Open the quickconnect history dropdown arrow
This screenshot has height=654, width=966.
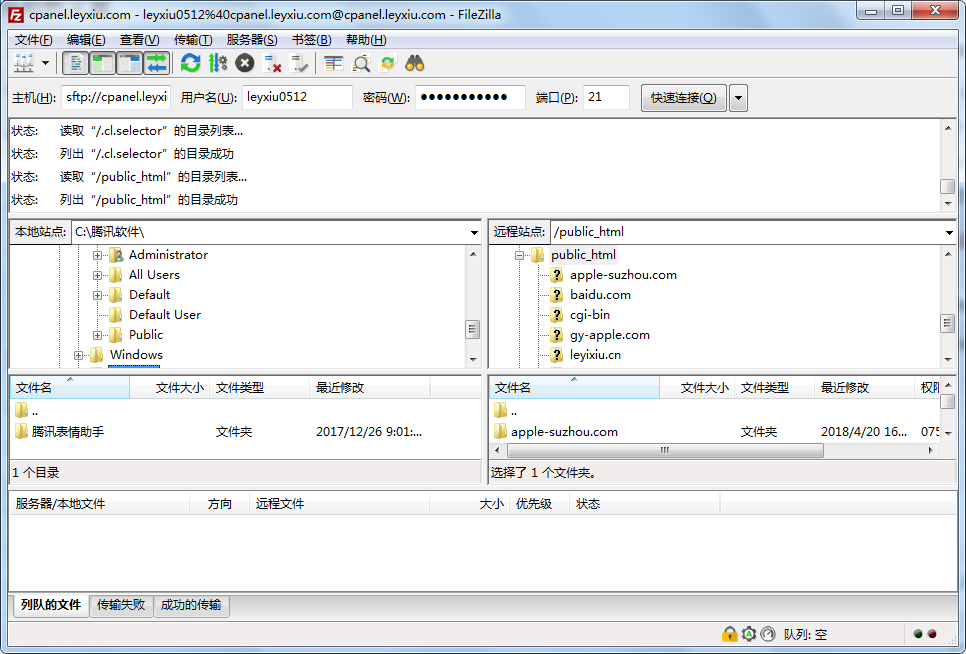point(738,98)
